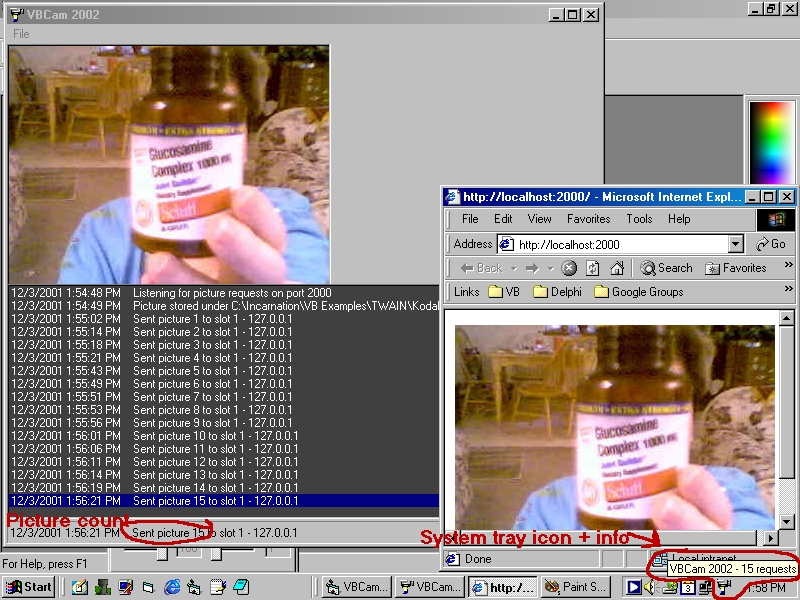Click the bottle picture in the browser page
The image size is (800, 600).
615,428
